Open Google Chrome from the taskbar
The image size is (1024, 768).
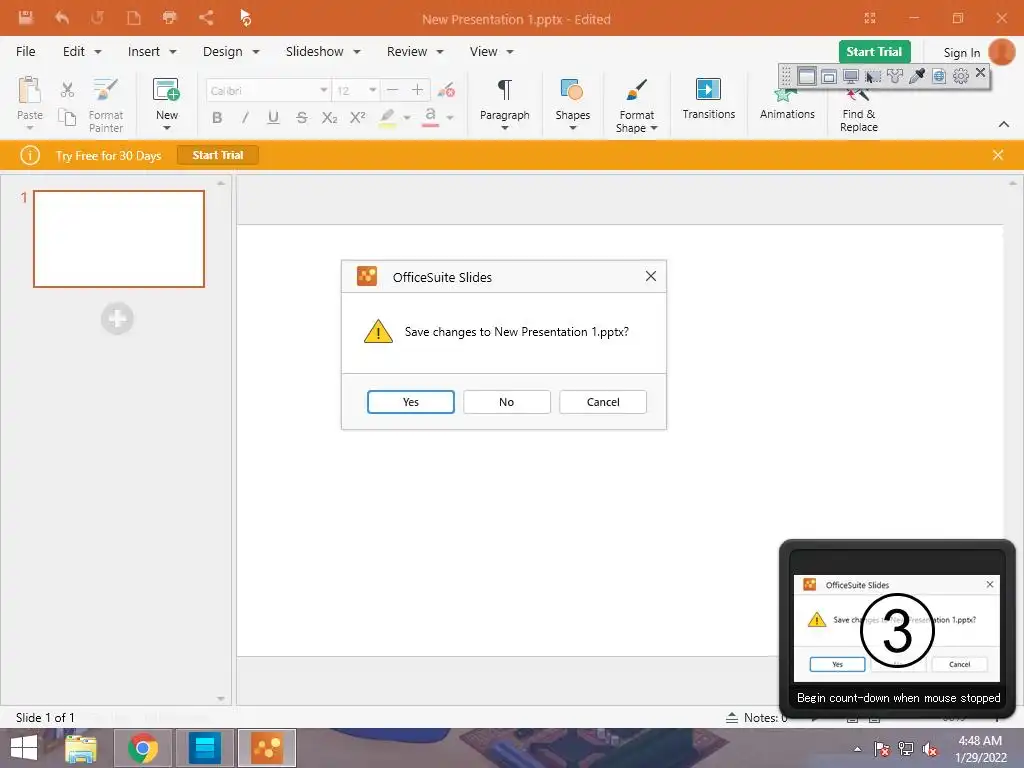[143, 748]
